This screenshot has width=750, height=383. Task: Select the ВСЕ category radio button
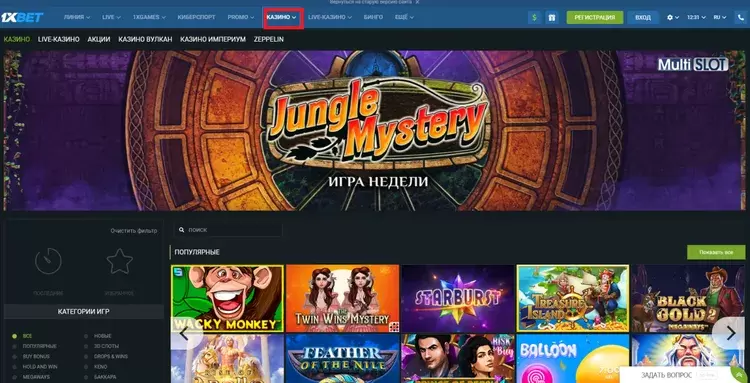pyautogui.click(x=15, y=336)
